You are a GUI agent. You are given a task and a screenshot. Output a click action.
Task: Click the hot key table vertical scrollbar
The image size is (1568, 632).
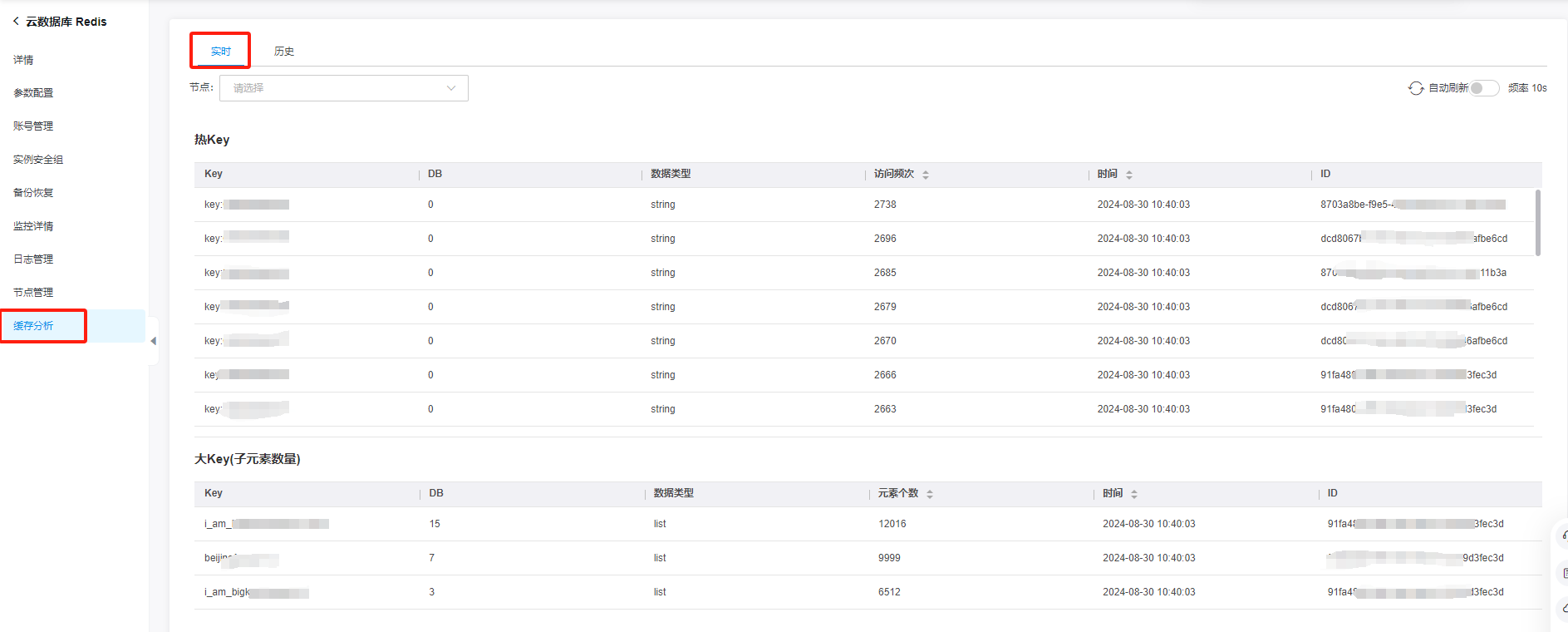1537,223
